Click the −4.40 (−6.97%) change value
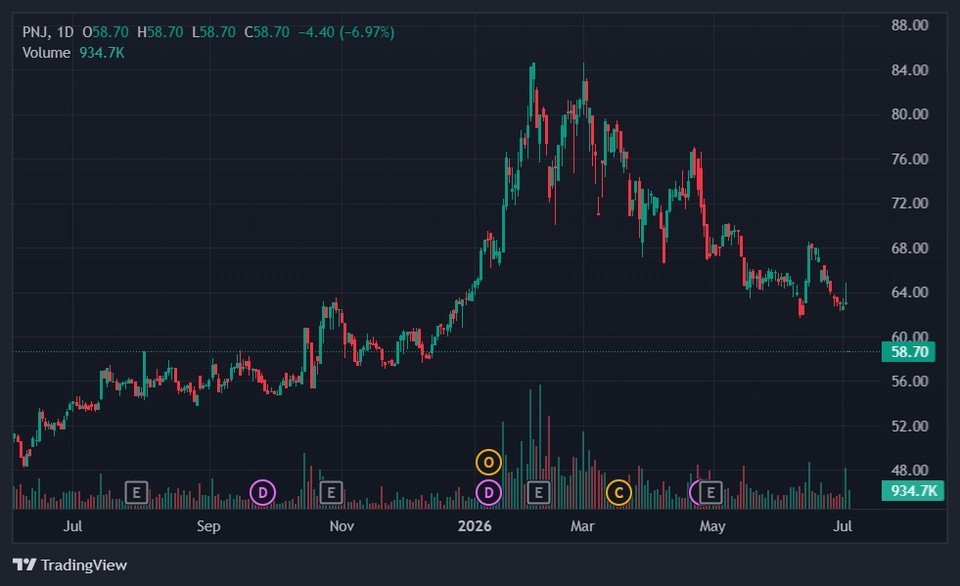The image size is (960, 586). click(347, 32)
